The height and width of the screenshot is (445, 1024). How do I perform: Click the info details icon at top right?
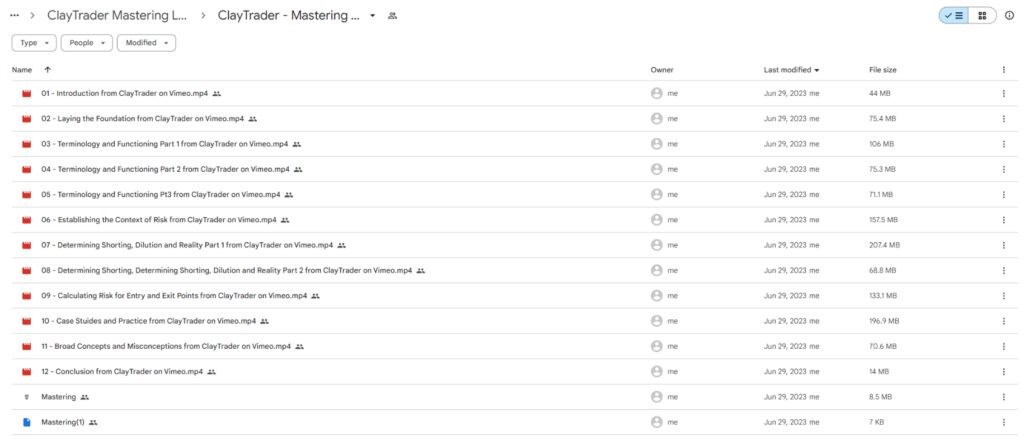coord(1009,15)
